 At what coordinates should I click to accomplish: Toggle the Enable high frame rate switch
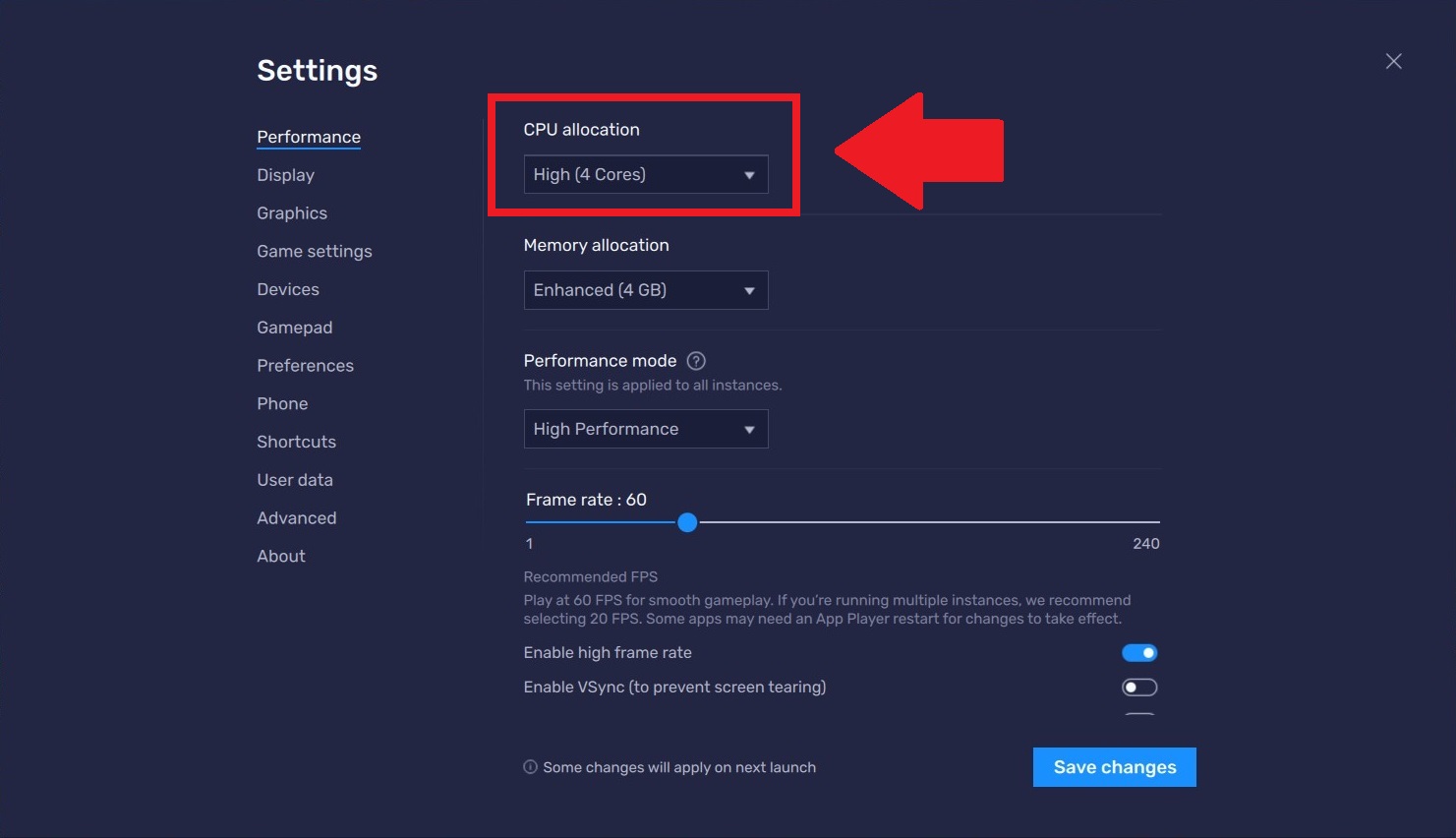pos(1138,652)
